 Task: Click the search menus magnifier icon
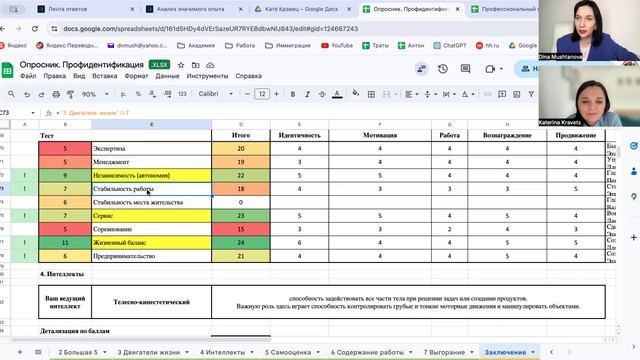[x=11, y=94]
